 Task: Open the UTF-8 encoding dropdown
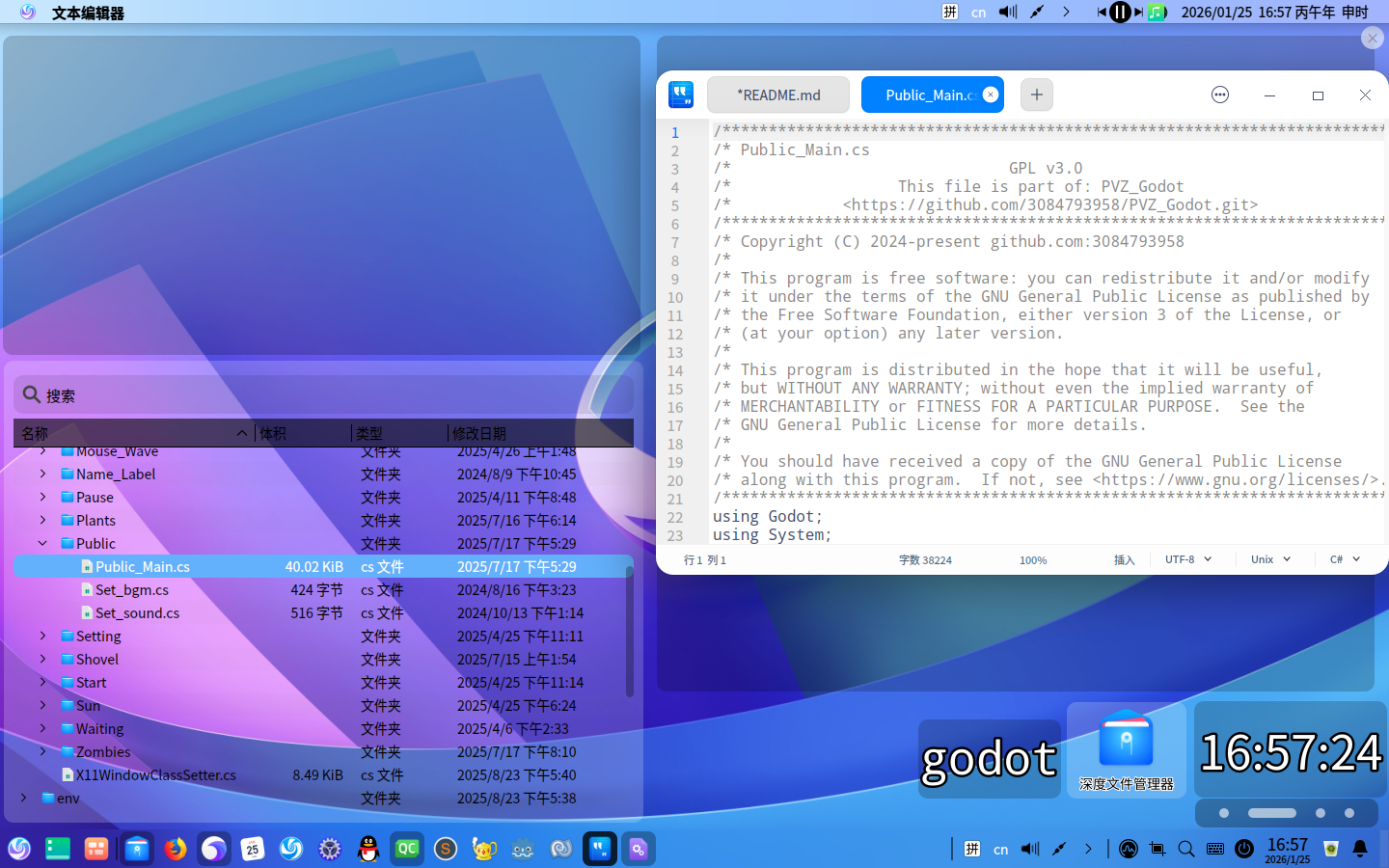pos(1187,559)
